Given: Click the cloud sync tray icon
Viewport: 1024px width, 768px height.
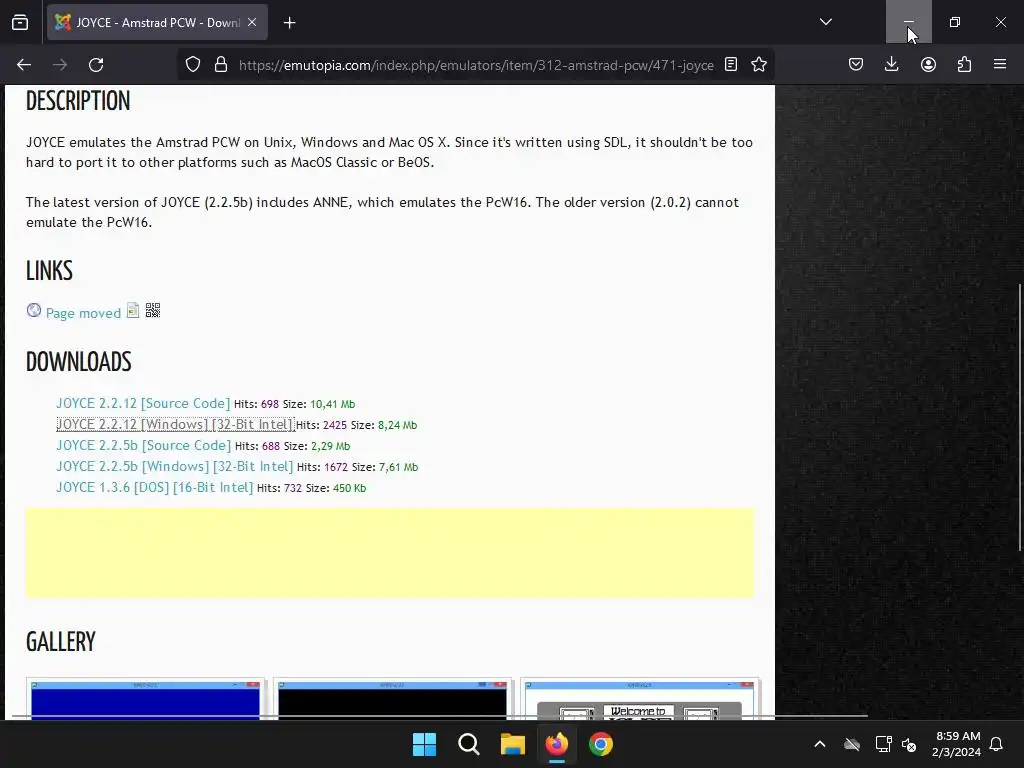Looking at the screenshot, I should (852, 744).
